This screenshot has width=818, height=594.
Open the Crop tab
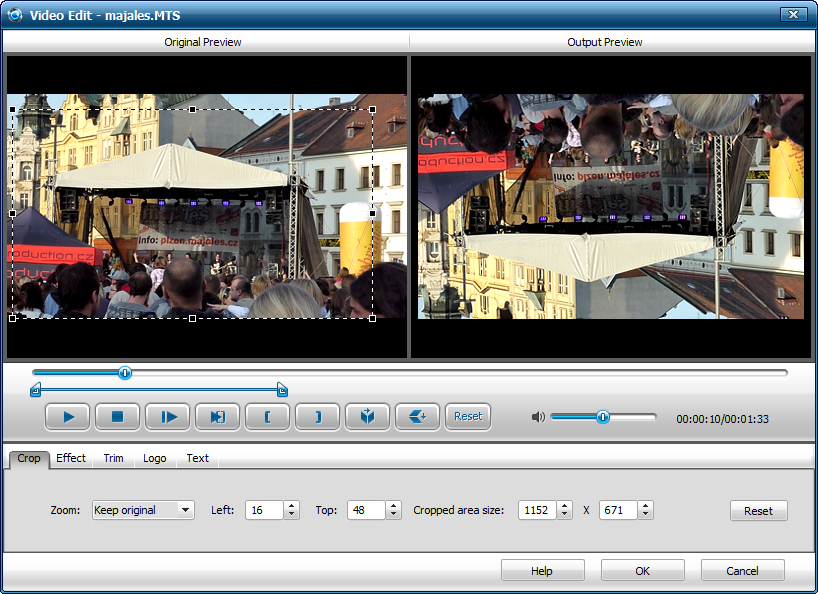point(29,458)
